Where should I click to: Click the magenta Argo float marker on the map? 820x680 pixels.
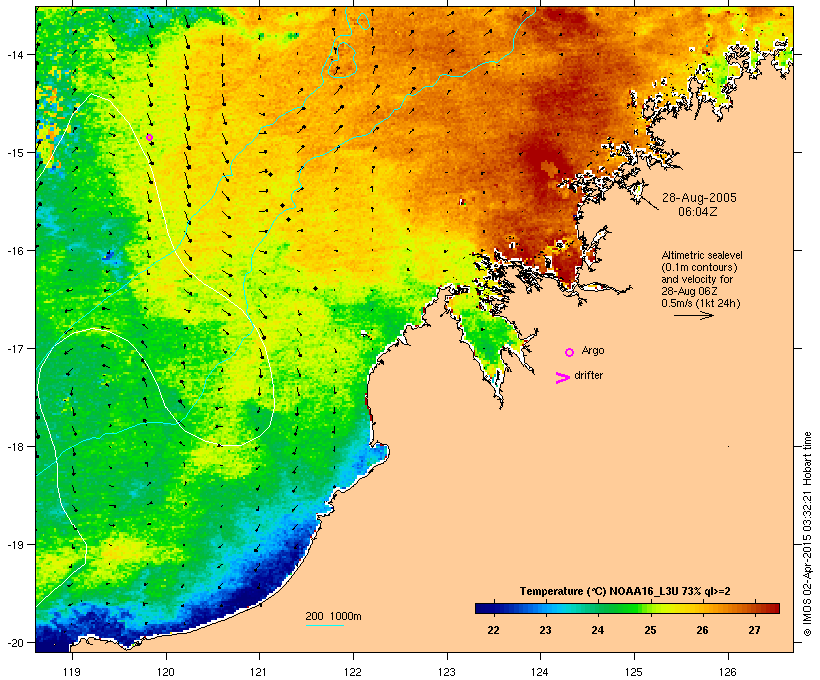[150, 138]
